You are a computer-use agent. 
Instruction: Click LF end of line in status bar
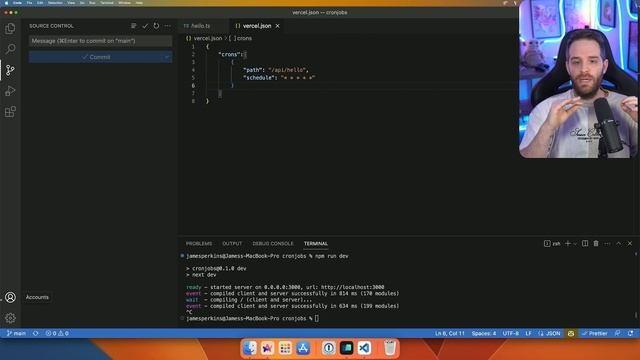pos(528,333)
